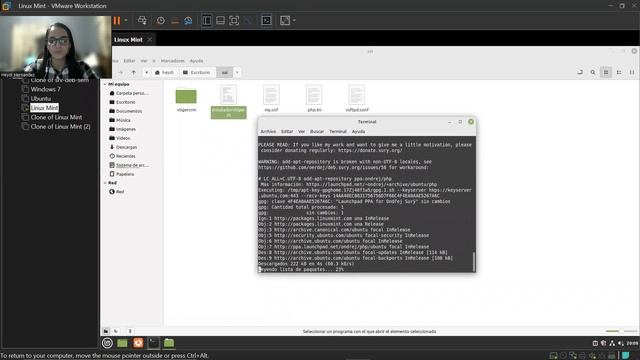640x360 pixels.
Task: Click the Send Ctrl+Alt+Del toolbar icon
Action: (x=142, y=20)
